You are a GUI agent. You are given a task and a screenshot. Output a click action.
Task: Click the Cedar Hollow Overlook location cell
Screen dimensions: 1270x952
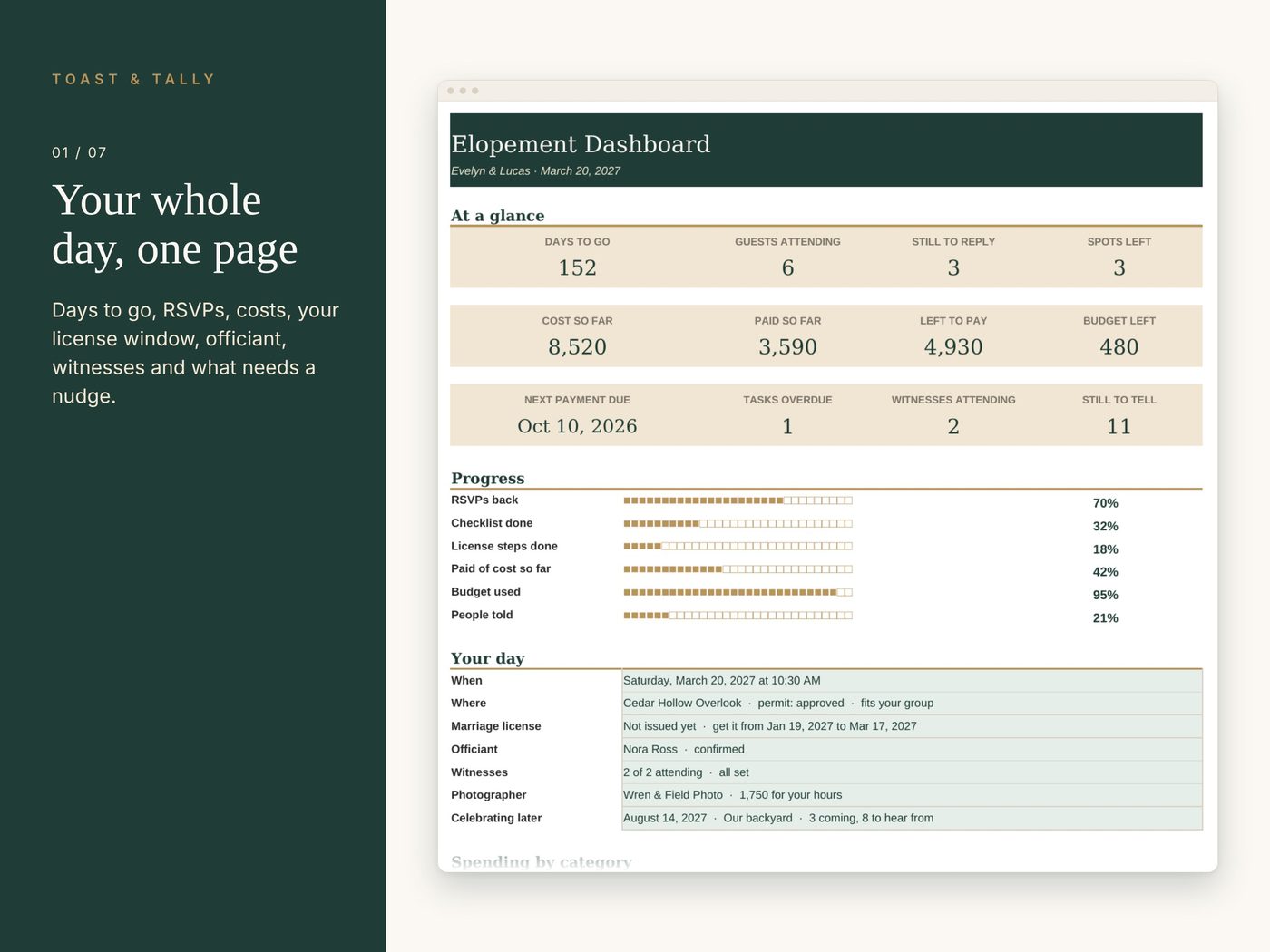coord(912,704)
